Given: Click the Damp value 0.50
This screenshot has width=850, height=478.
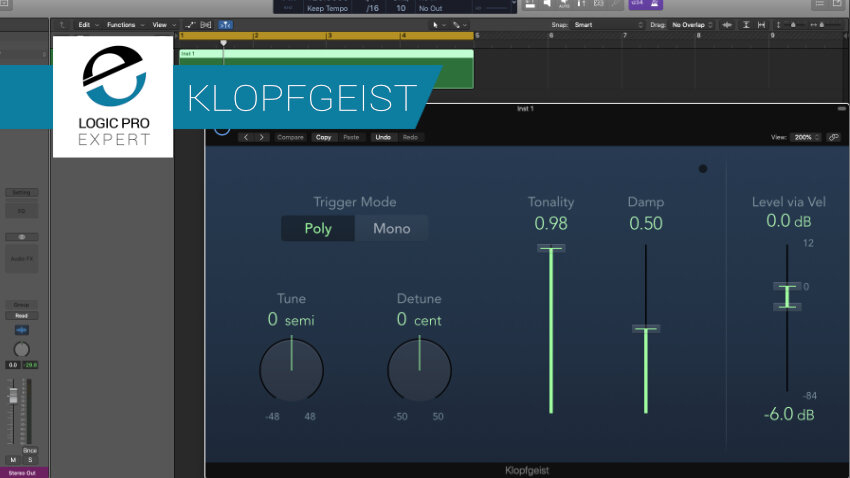Looking at the screenshot, I should tap(646, 223).
